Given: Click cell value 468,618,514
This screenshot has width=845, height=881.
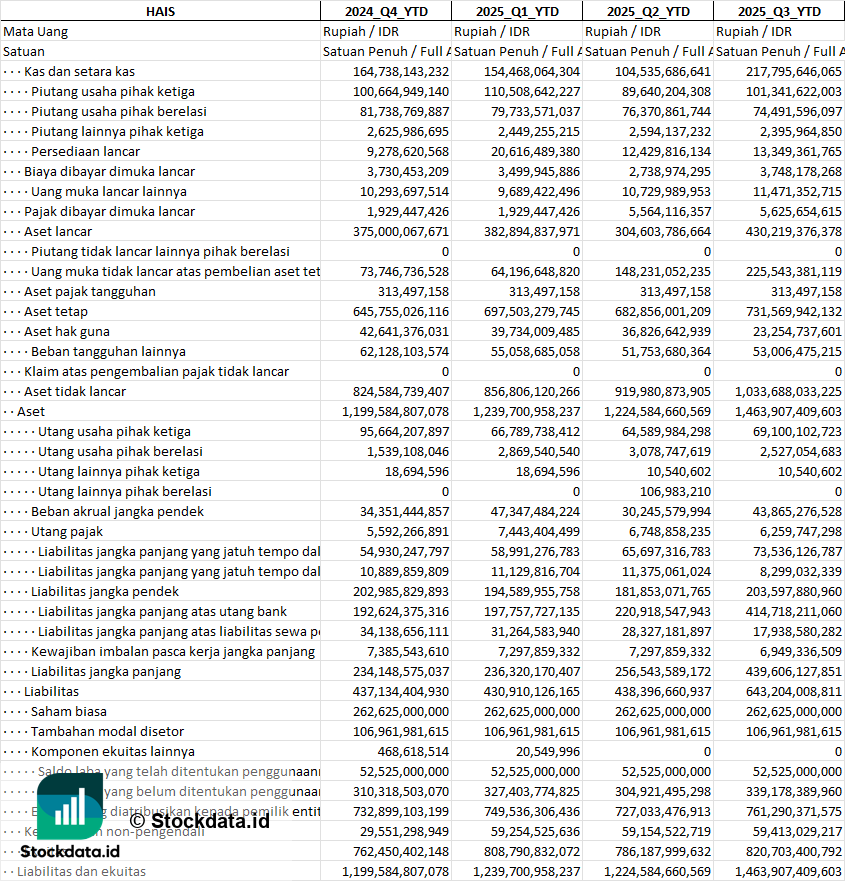Looking at the screenshot, I should 414,752.
